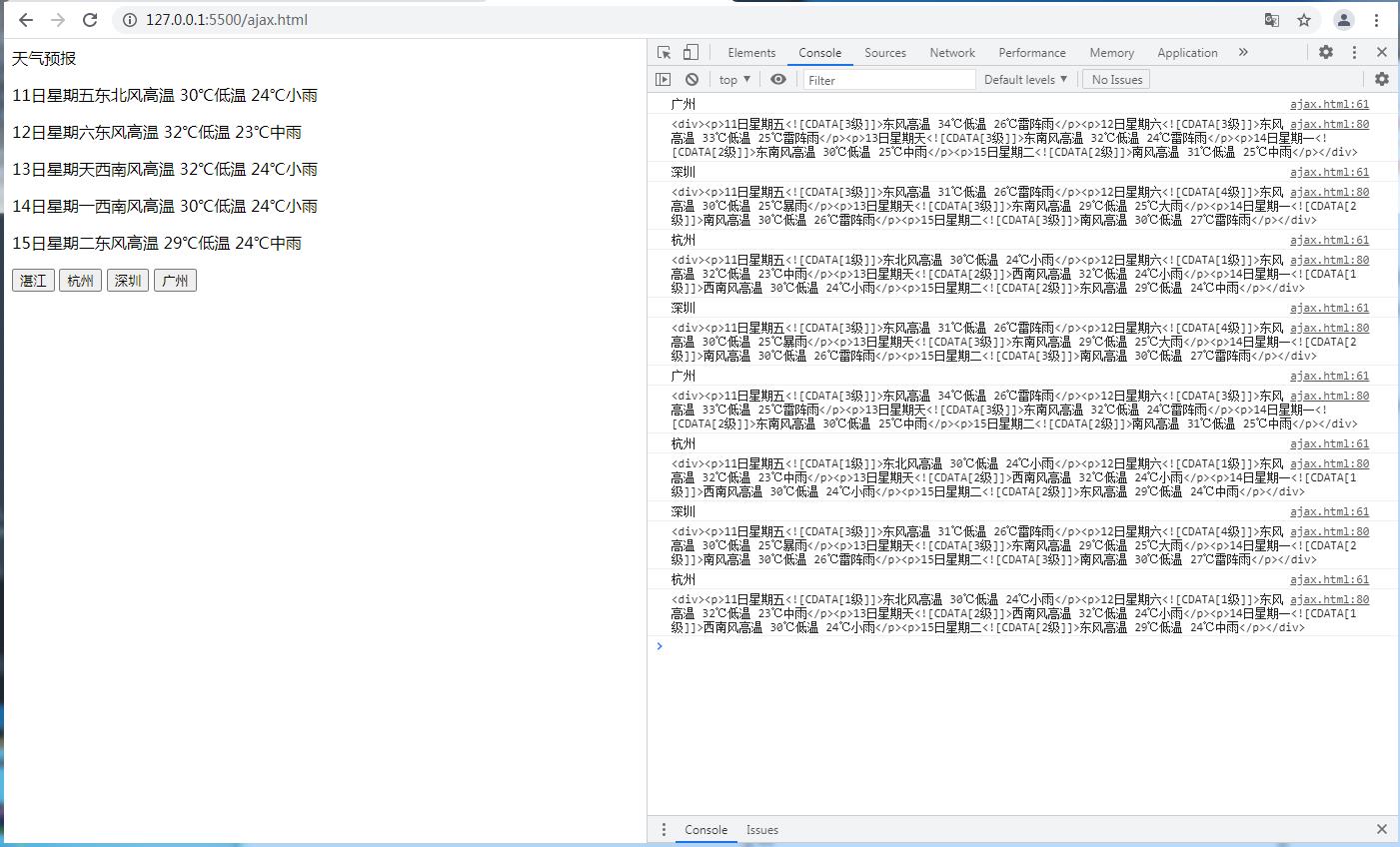
Task: Open the top JavaScript context dropdown
Action: (x=734, y=80)
